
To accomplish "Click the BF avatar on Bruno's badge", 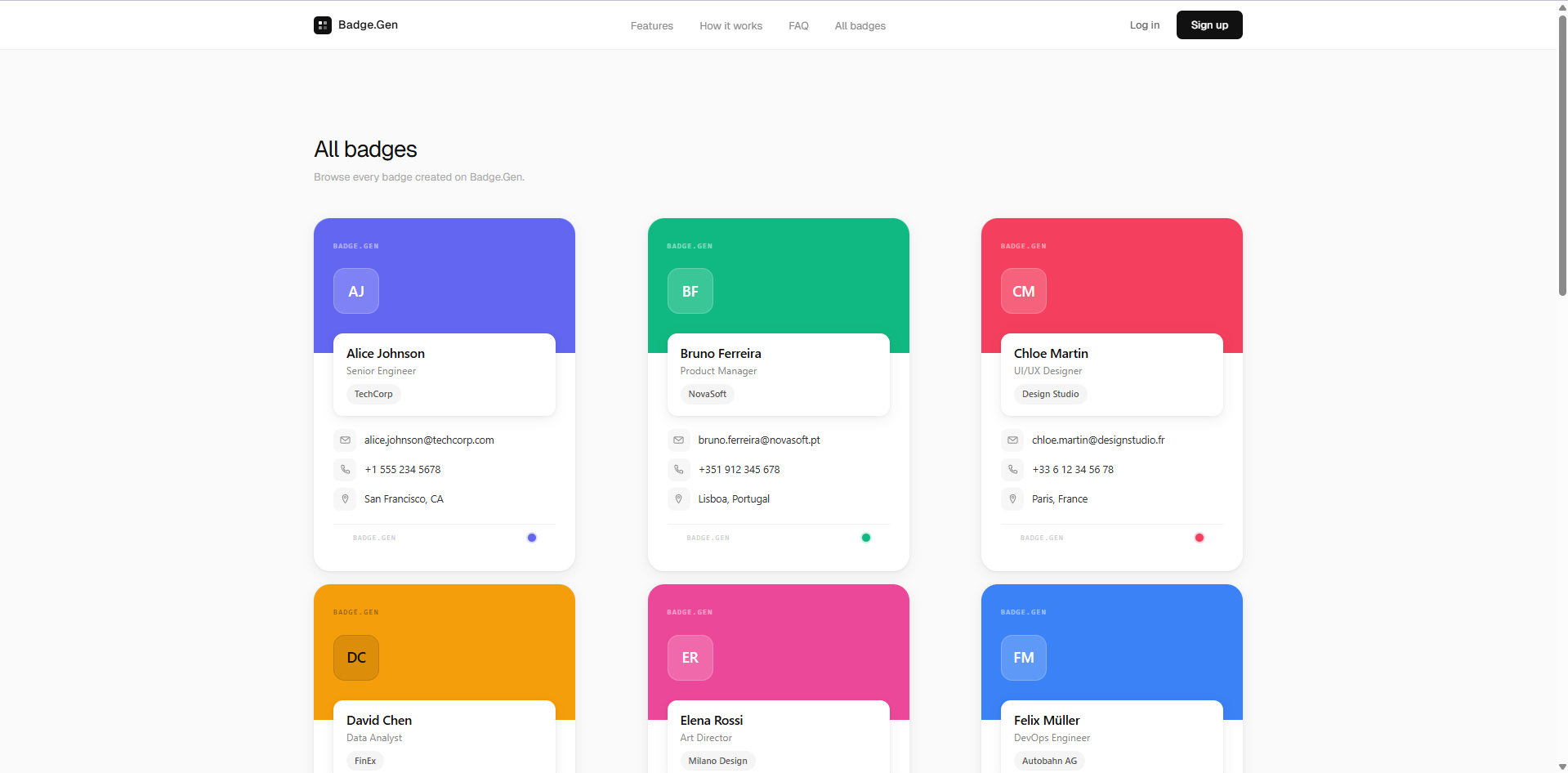I will pos(690,291).
